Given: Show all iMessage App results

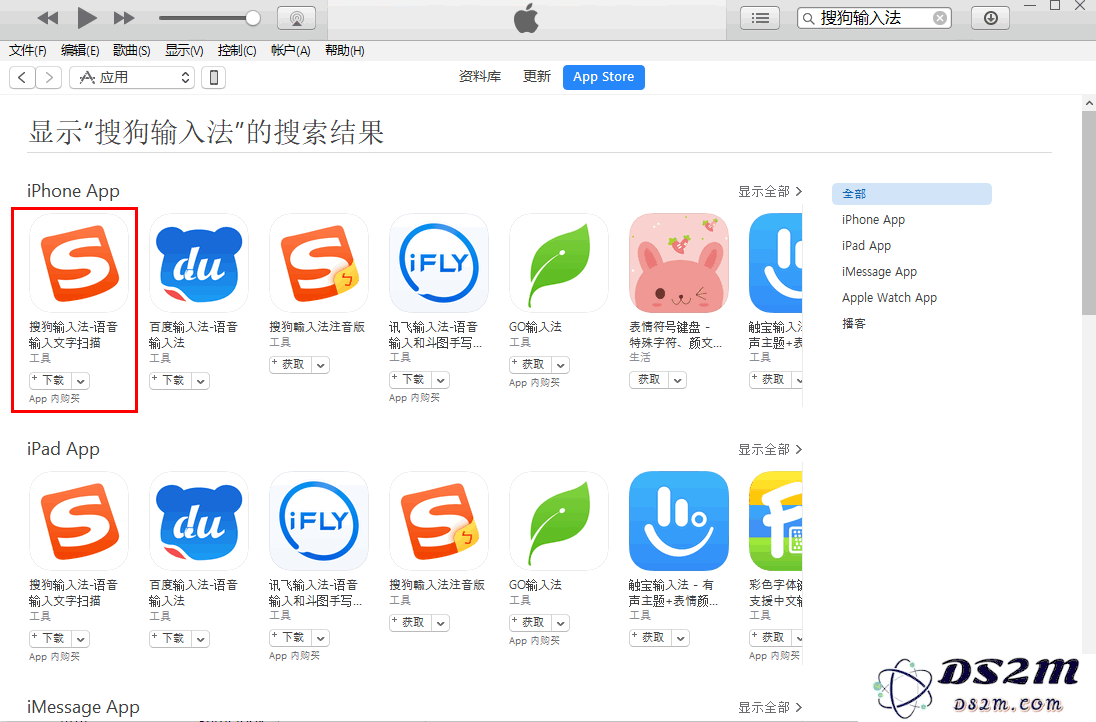Looking at the screenshot, I should click(x=770, y=707).
